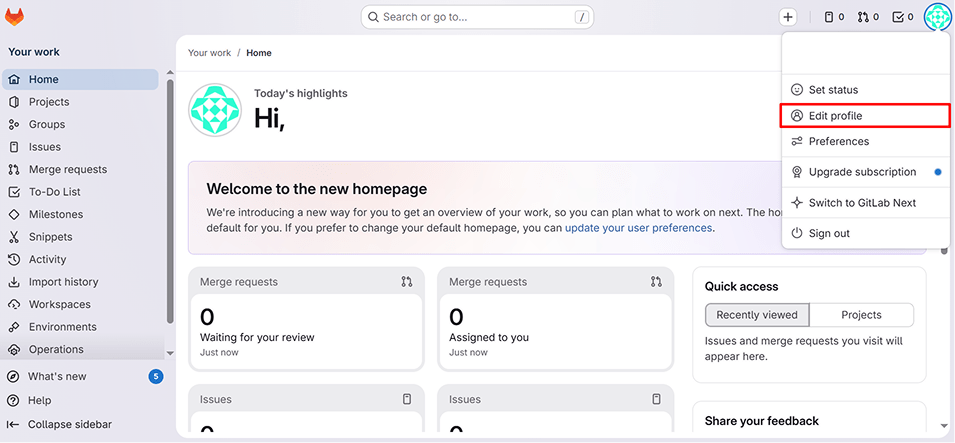
Task: Follow the update your user preferences link
Action: click(638, 228)
